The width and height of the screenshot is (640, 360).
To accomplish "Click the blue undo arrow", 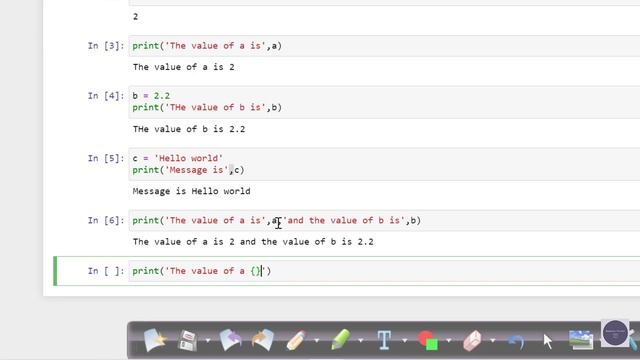I will [x=516, y=341].
